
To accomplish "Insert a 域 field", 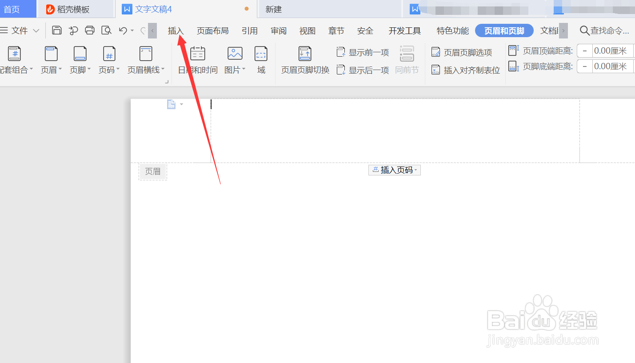I will pyautogui.click(x=261, y=60).
